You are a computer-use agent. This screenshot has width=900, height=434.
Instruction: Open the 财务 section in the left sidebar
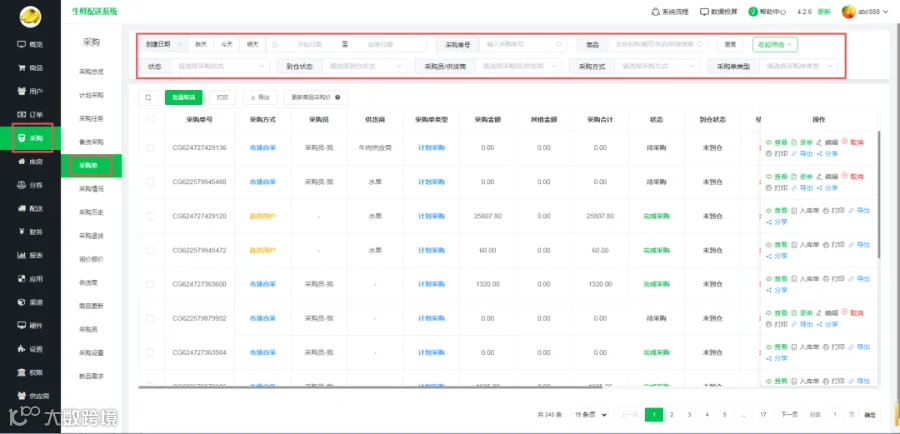(30, 232)
